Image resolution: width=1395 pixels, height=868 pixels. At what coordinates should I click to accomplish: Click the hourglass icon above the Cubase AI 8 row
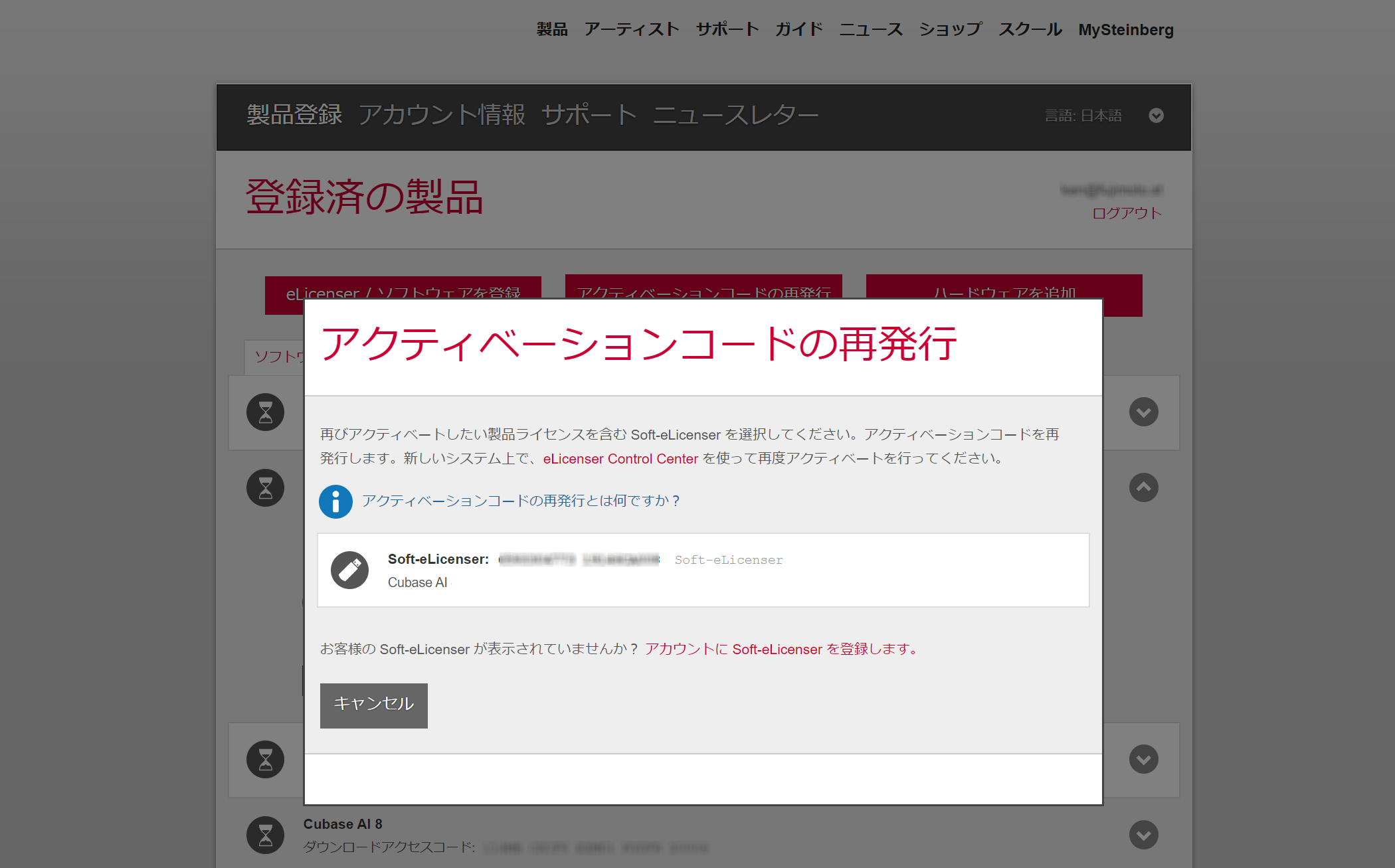[266, 759]
